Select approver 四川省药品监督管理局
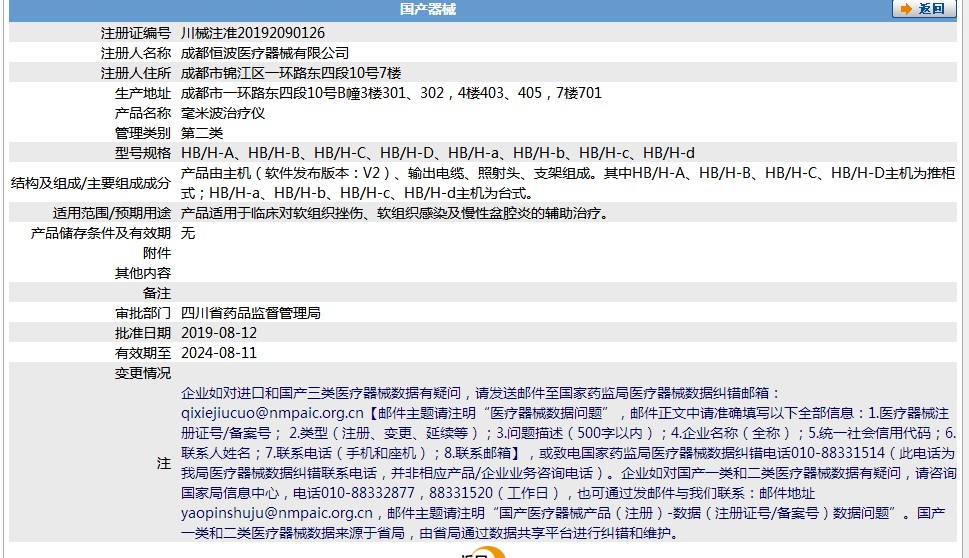The image size is (969, 558). pos(251,313)
